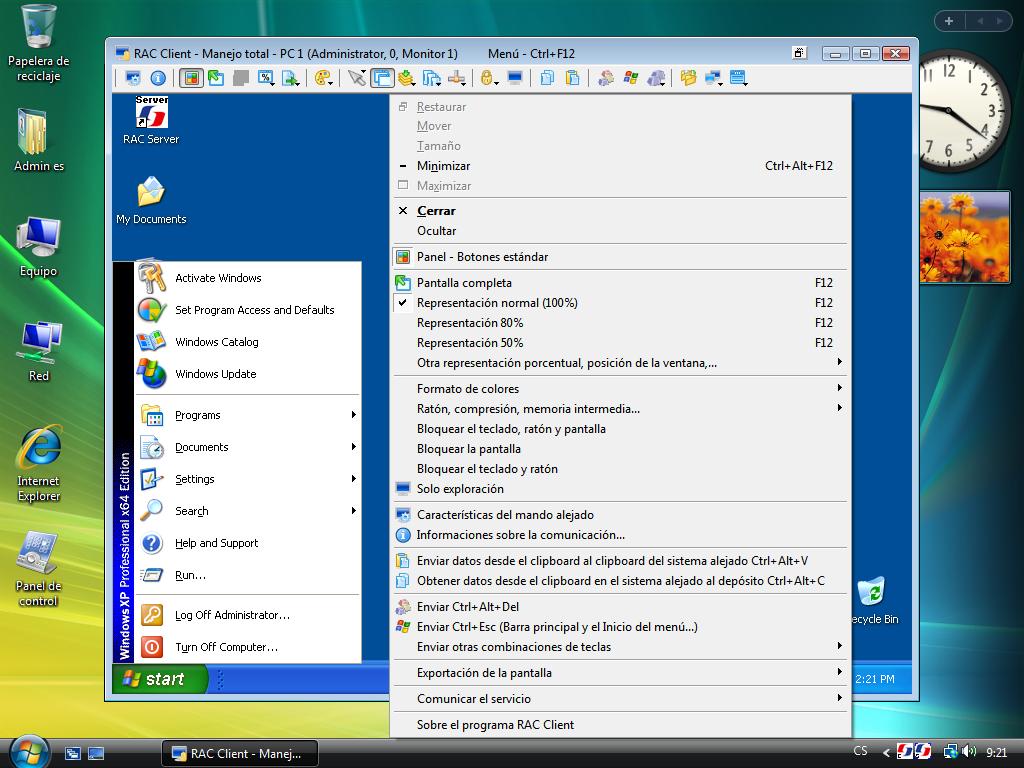
Task: Click the Windows Vista Start orb
Action: click(29, 751)
